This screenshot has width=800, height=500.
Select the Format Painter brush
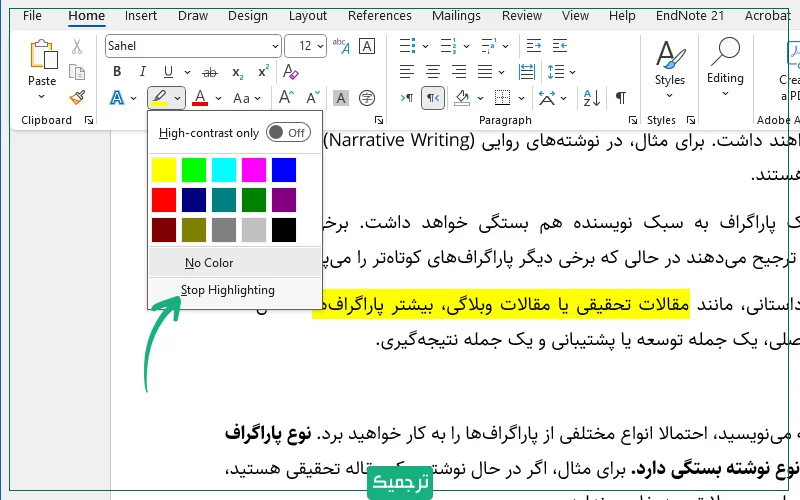(77, 97)
